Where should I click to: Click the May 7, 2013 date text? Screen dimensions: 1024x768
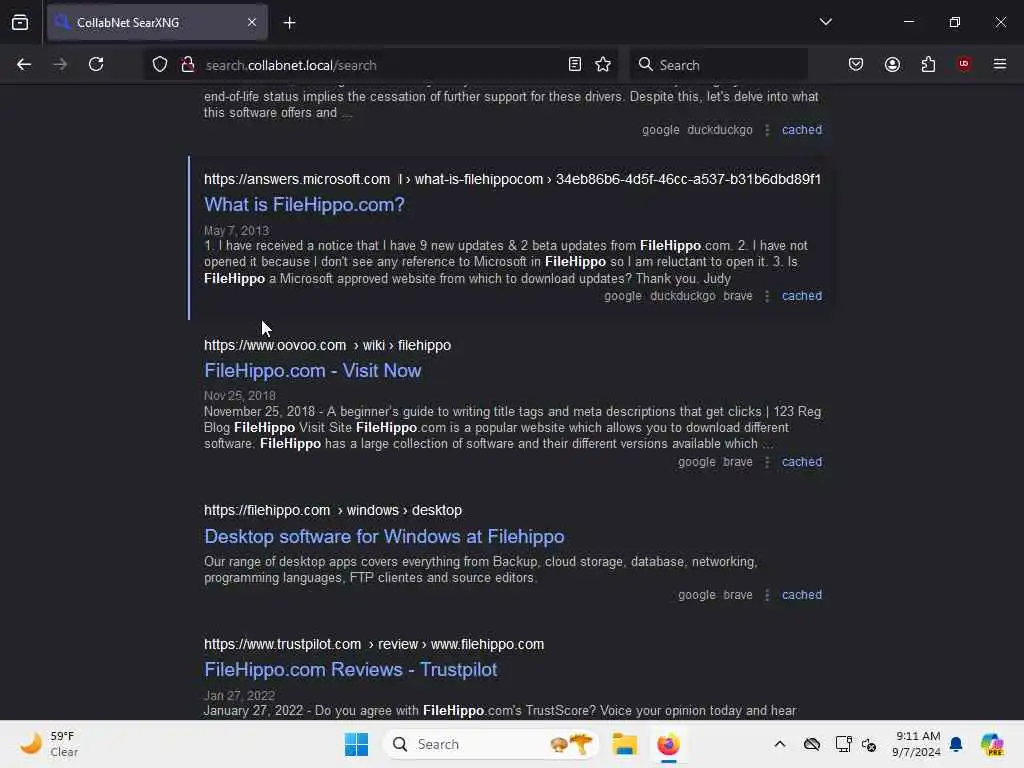pos(236,231)
